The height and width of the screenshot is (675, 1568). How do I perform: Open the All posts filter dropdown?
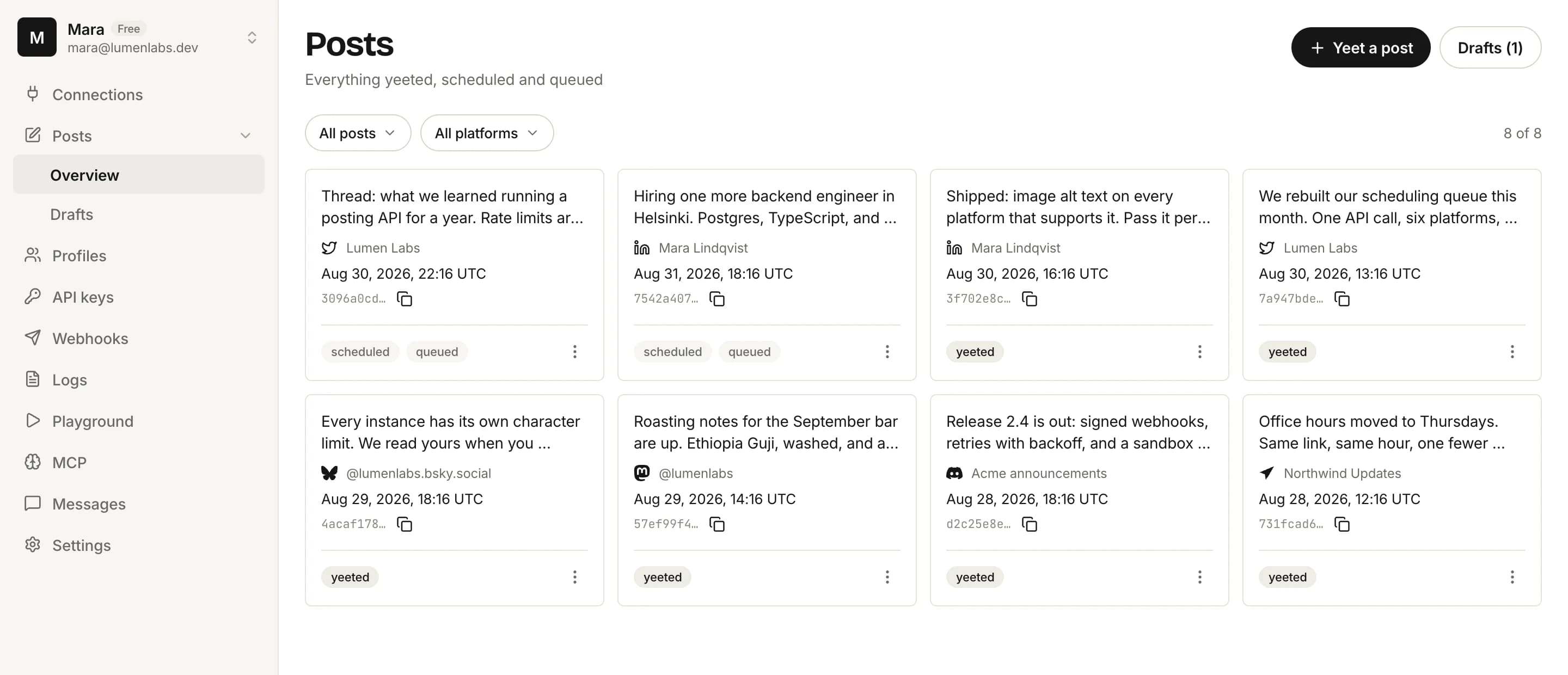pos(358,133)
